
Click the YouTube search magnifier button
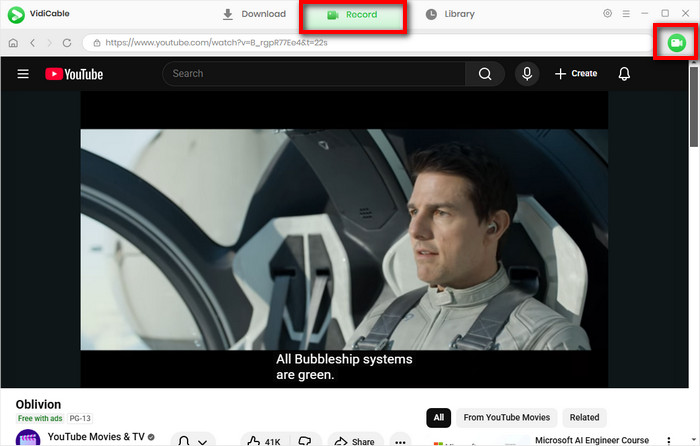point(485,74)
